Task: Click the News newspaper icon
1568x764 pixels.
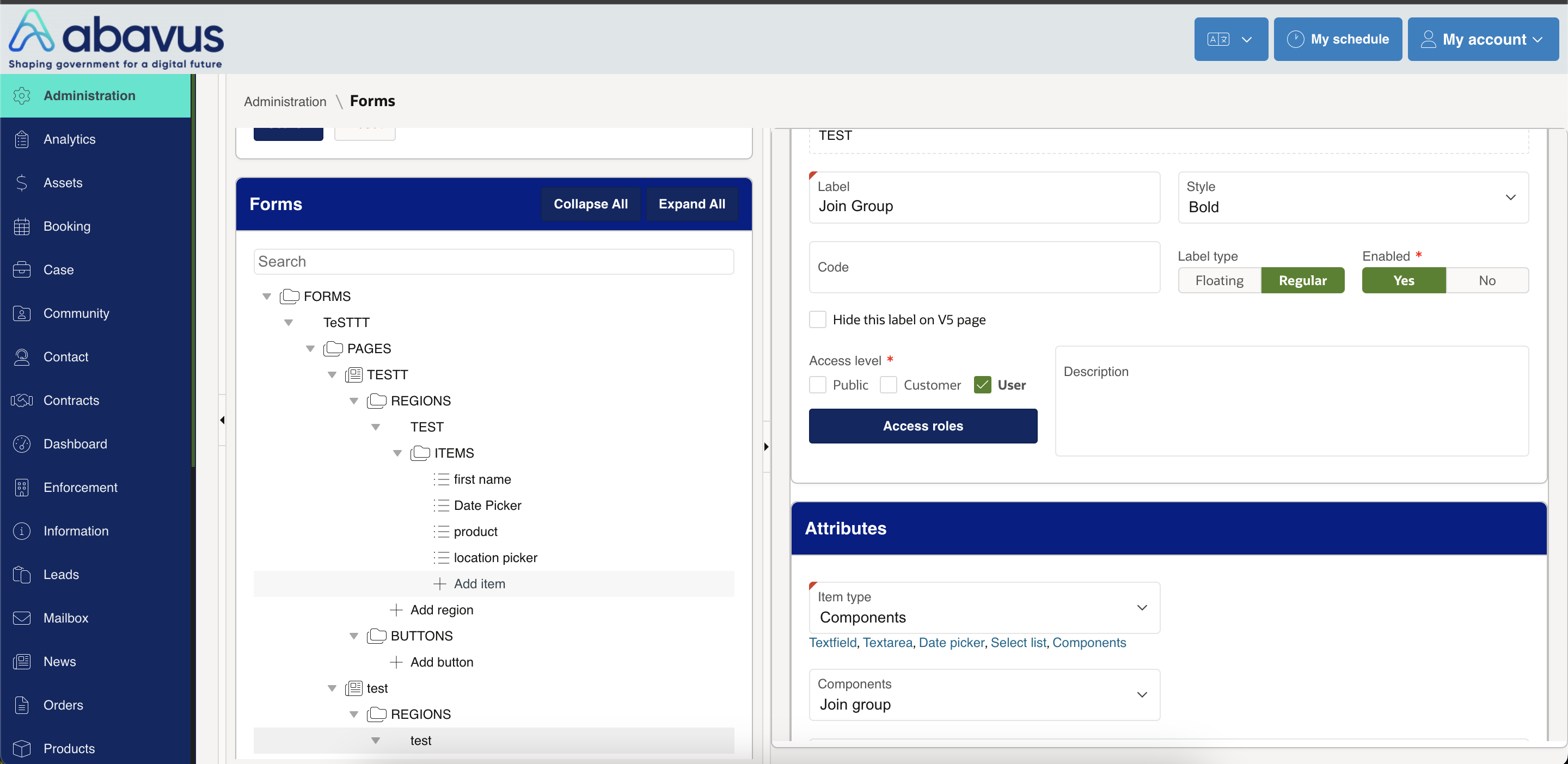Action: 22,661
